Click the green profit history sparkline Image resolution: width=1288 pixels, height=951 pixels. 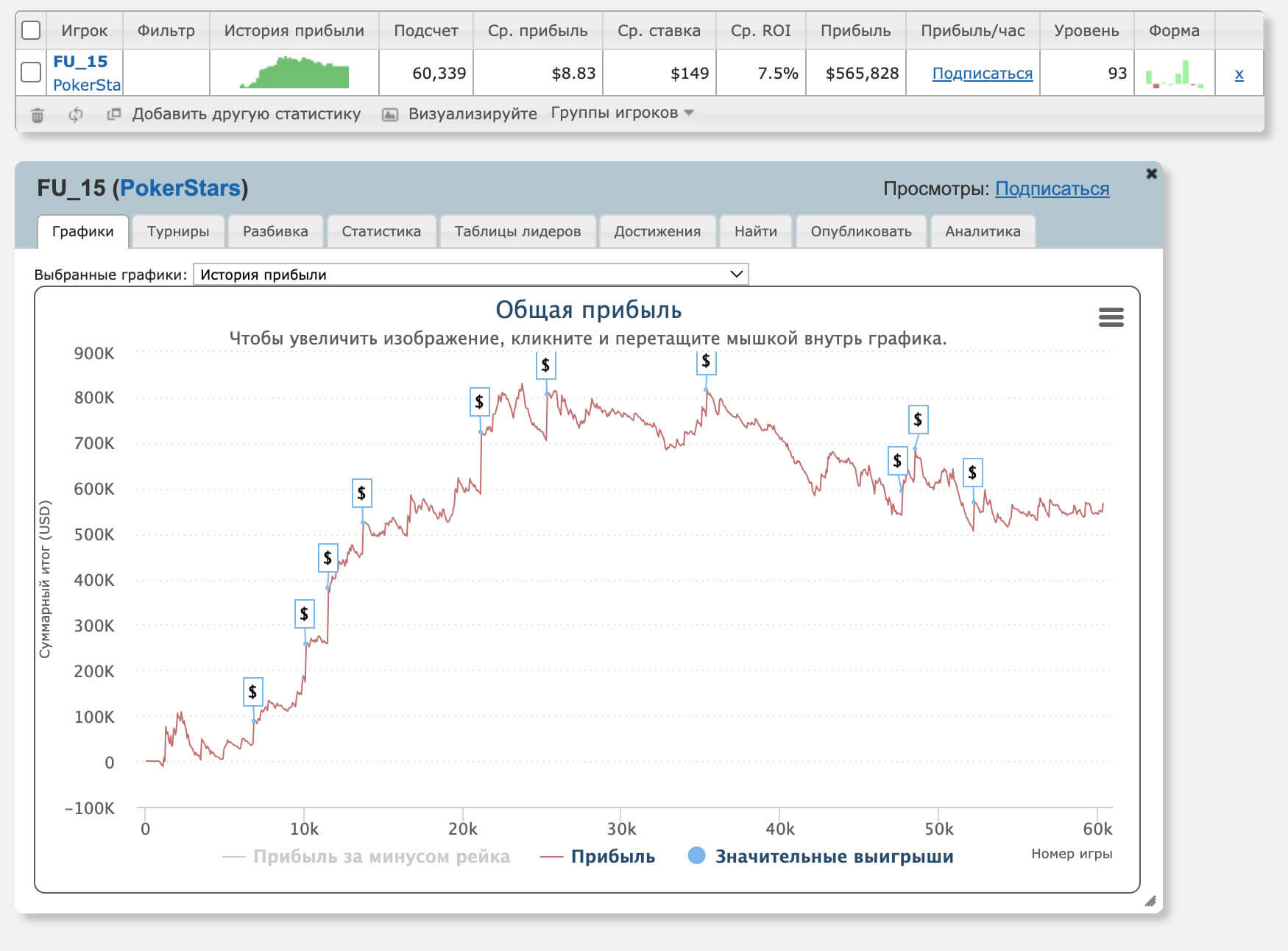[294, 73]
